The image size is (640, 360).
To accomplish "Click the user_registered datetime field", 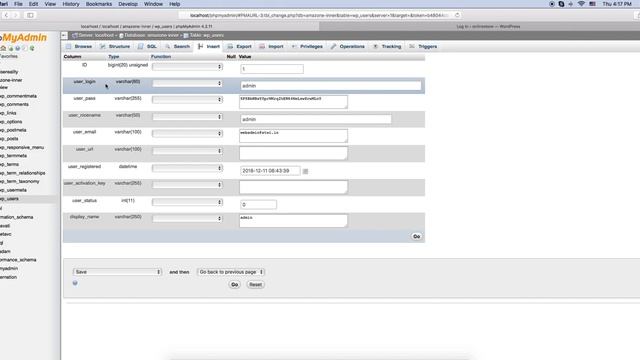I will (270, 171).
